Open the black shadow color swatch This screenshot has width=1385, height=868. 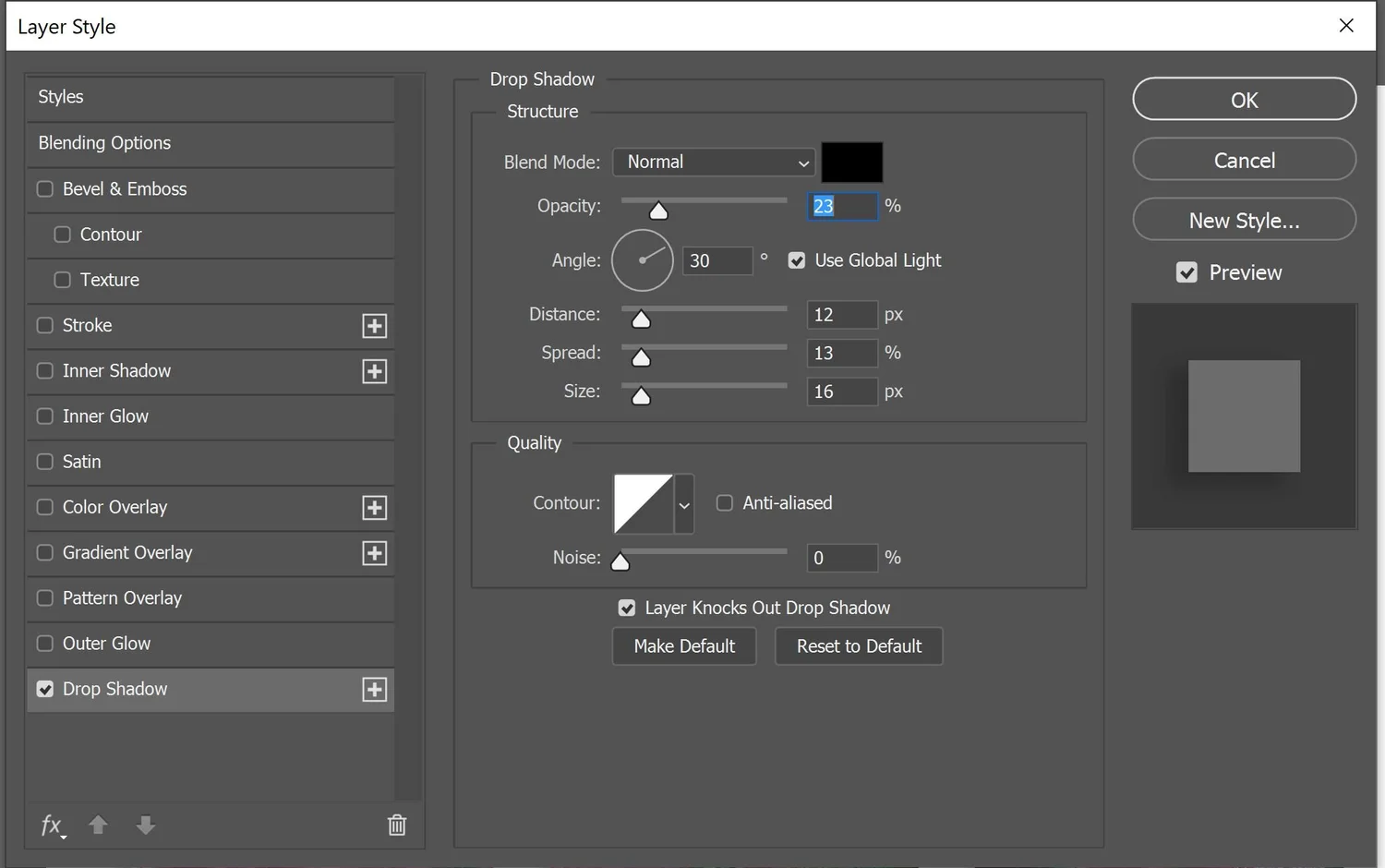tap(852, 163)
